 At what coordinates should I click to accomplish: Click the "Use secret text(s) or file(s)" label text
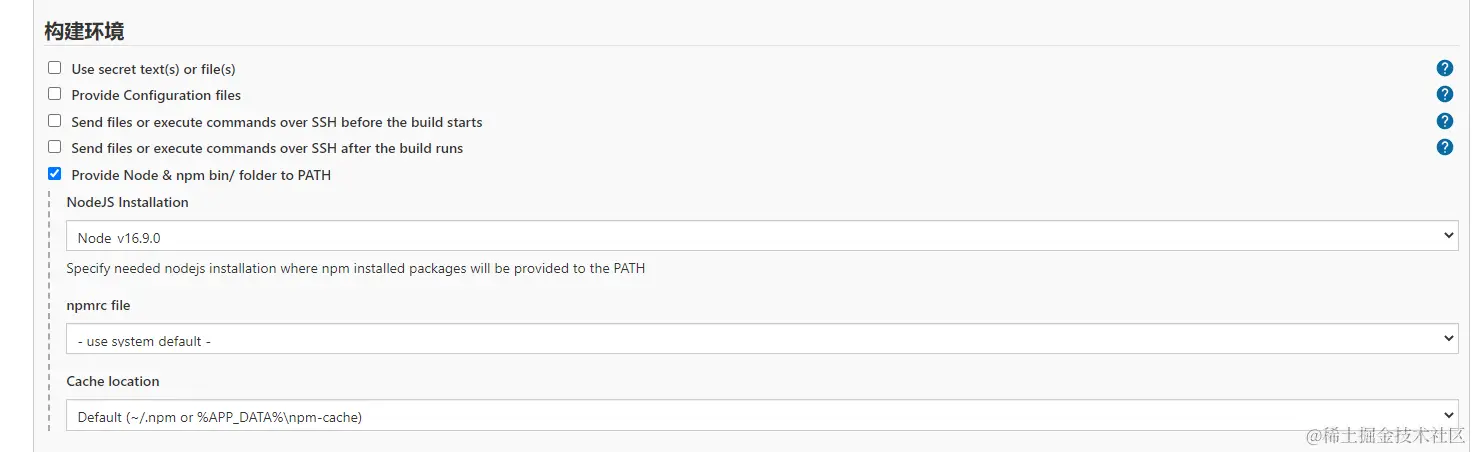153,69
